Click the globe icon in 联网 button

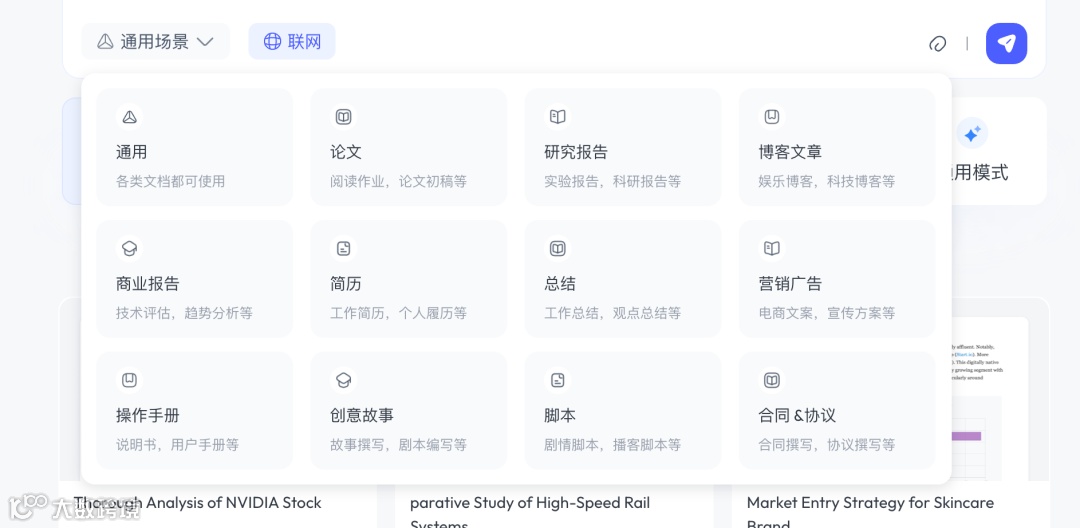coord(273,41)
